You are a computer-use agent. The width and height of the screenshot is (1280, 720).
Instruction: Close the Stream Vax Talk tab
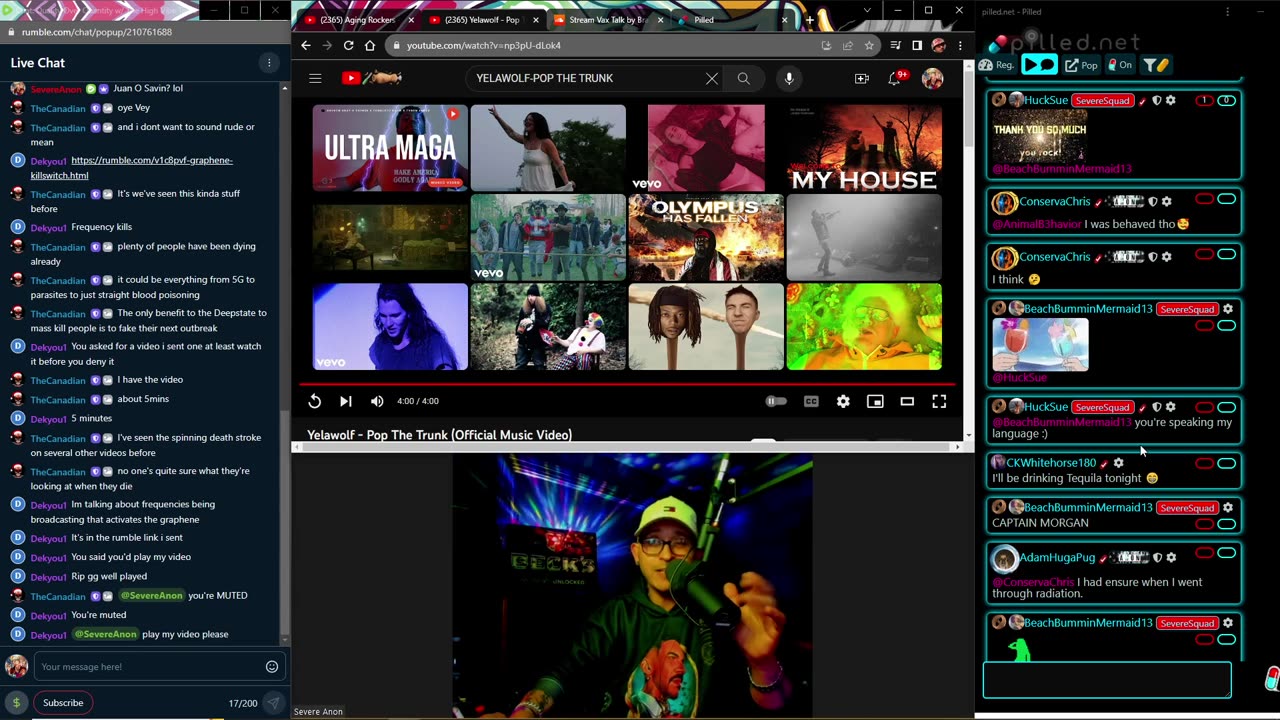pos(660,20)
